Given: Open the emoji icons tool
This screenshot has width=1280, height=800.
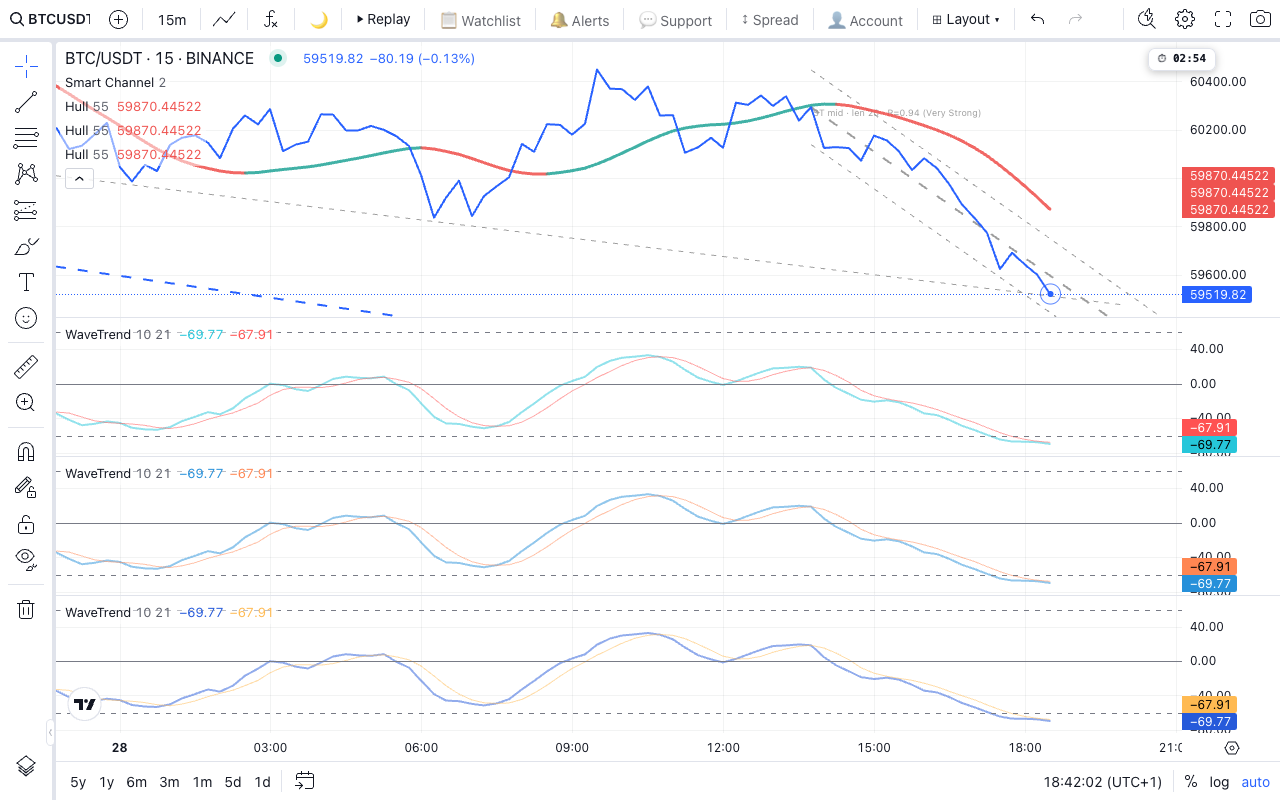Looking at the screenshot, I should point(26,318).
